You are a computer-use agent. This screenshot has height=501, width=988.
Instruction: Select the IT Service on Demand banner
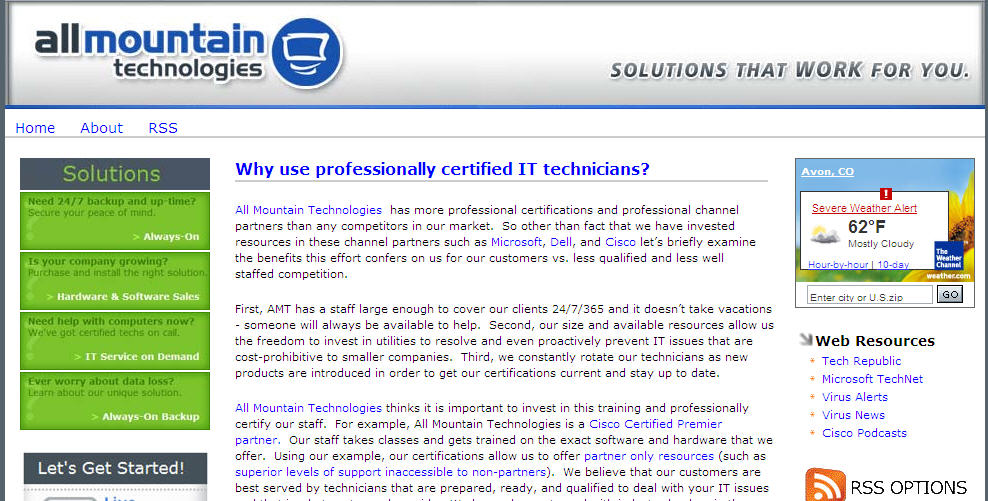[115, 340]
